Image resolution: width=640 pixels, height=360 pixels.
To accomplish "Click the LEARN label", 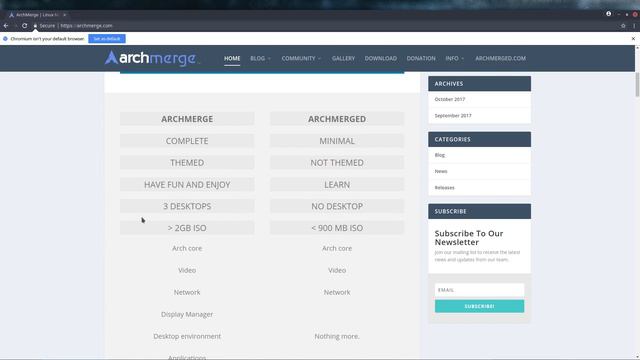I will [x=337, y=184].
